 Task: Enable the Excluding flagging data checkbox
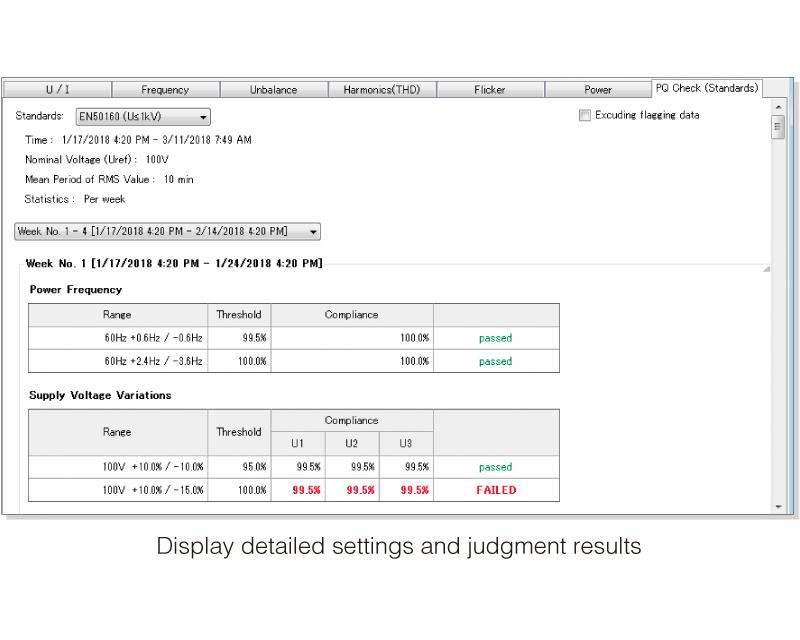coord(585,115)
